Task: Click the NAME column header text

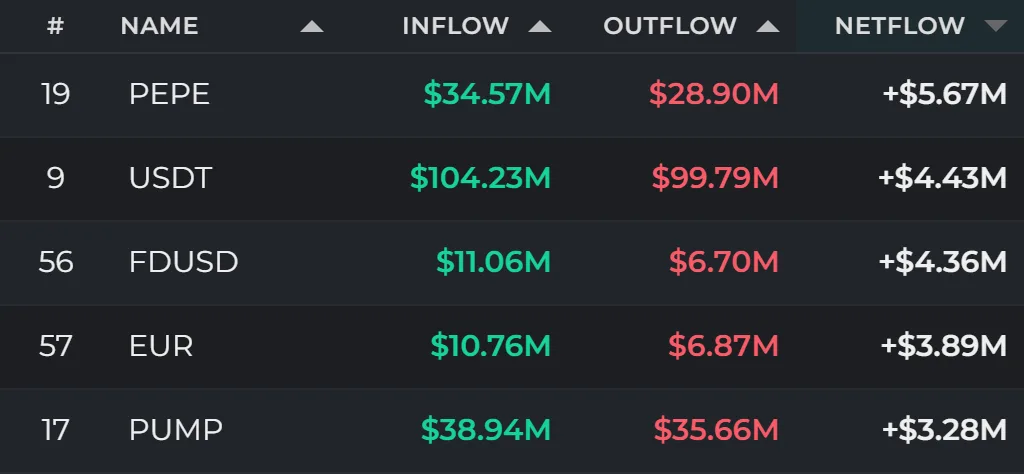Action: pos(159,26)
